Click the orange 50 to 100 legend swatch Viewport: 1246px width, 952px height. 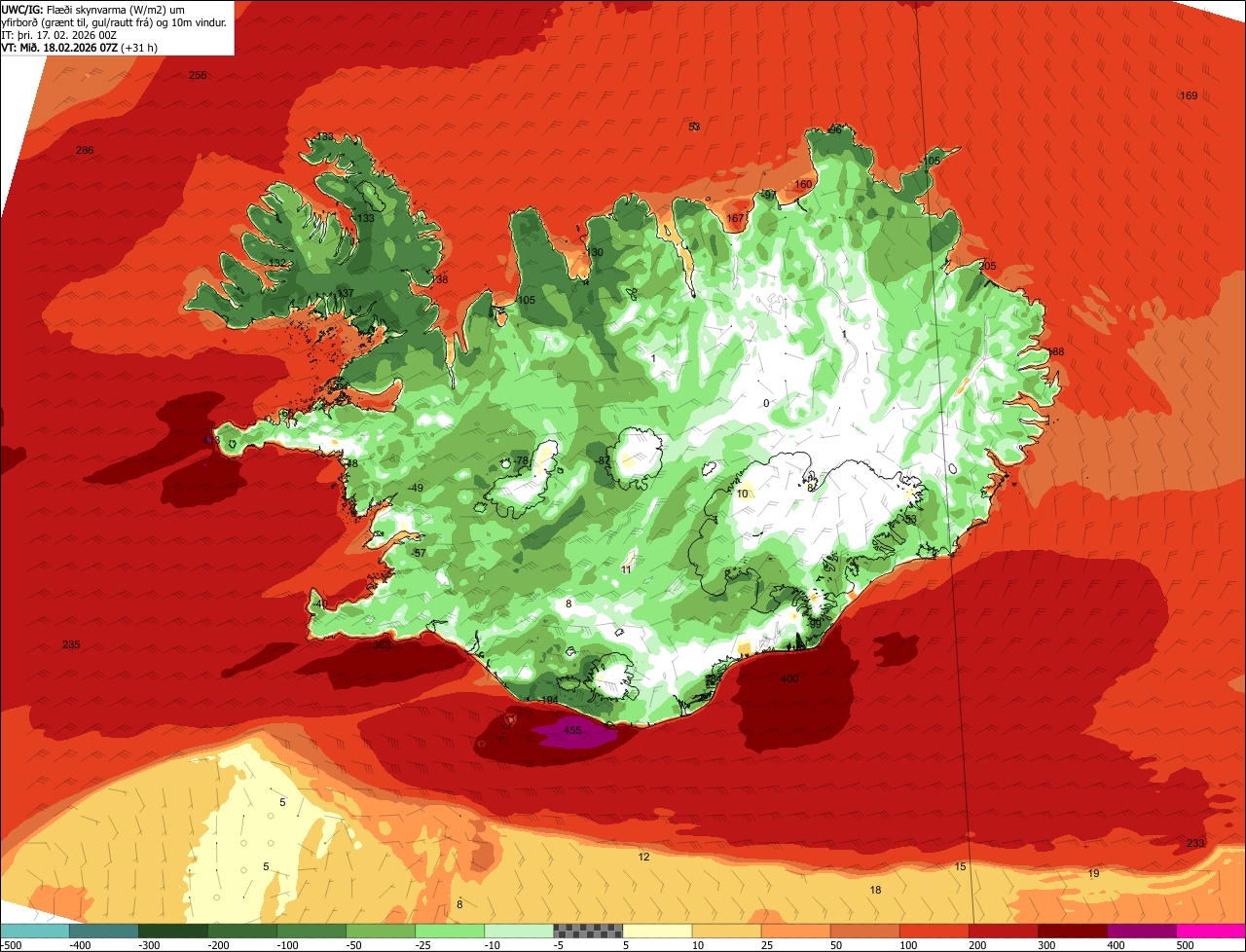(x=864, y=931)
